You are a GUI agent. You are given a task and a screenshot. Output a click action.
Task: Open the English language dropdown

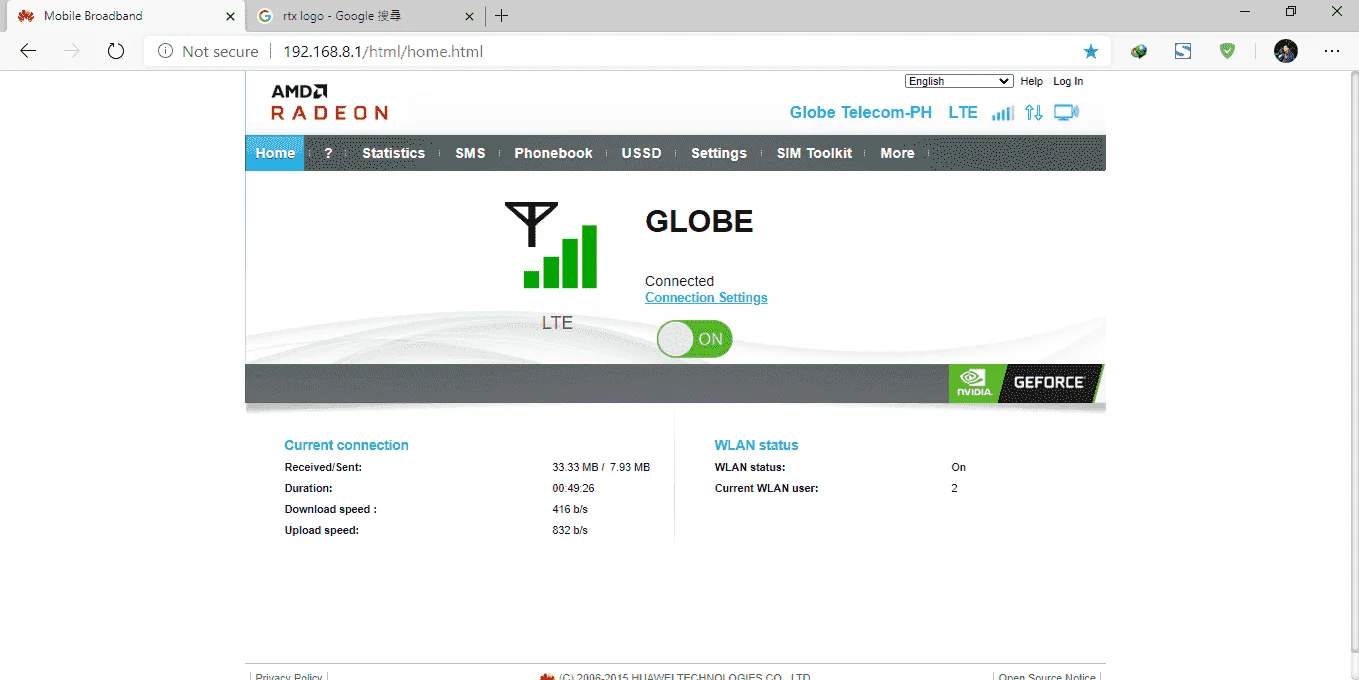click(x=959, y=81)
